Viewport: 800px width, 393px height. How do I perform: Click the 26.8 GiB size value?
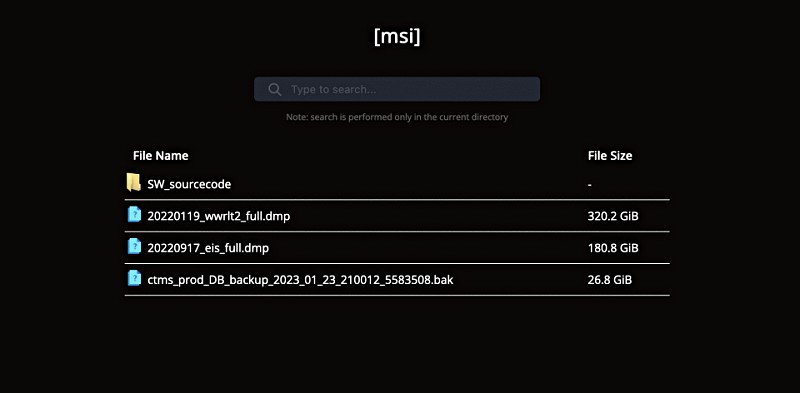click(610, 280)
